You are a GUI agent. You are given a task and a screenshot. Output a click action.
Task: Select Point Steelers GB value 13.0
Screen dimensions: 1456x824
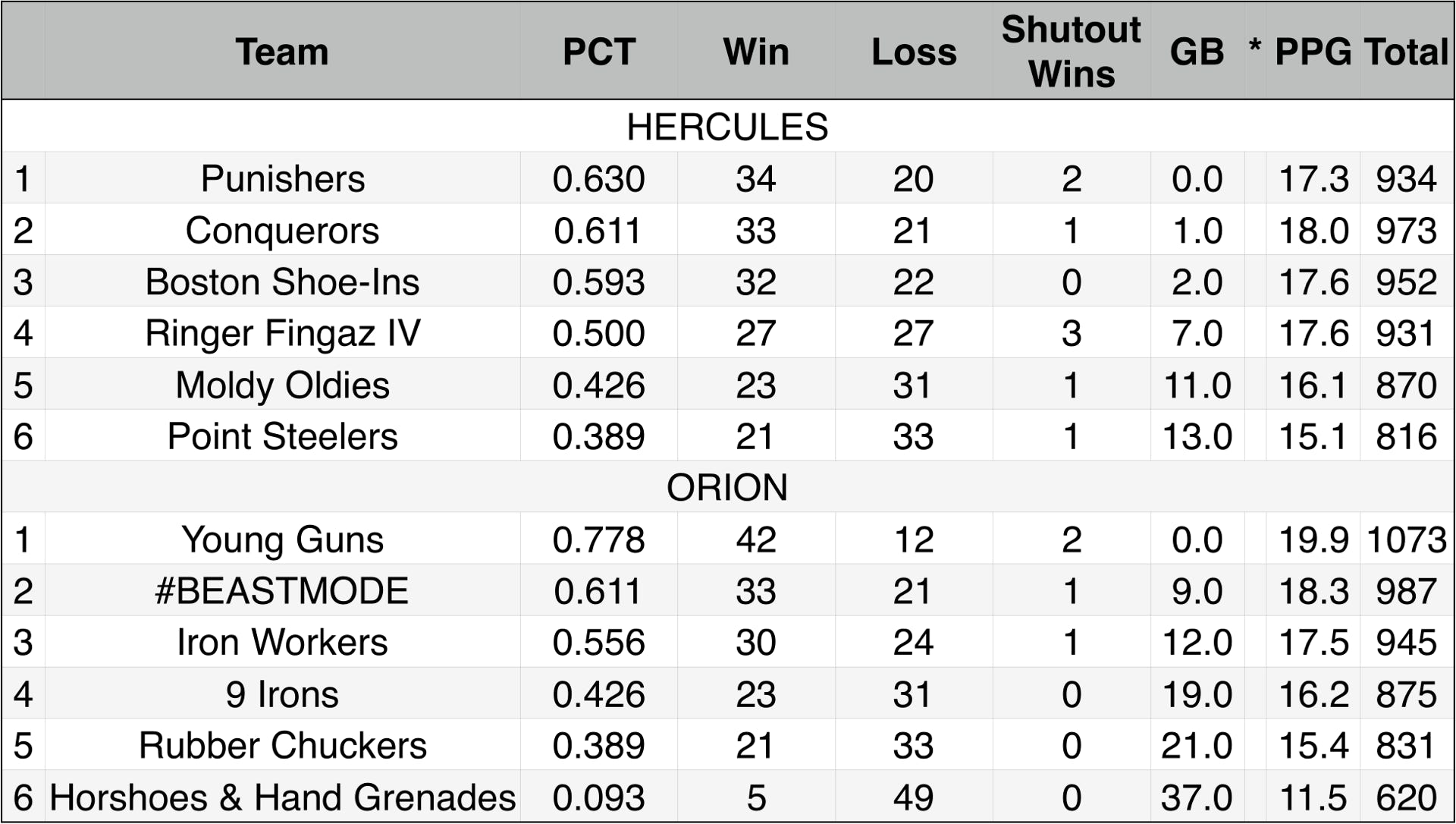point(1197,437)
